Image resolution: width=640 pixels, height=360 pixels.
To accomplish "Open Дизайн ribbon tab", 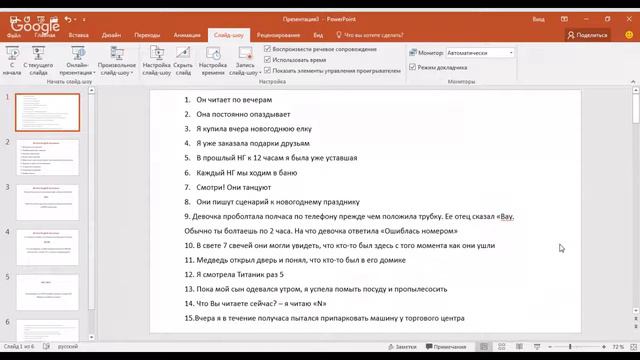I will click(x=111, y=35).
